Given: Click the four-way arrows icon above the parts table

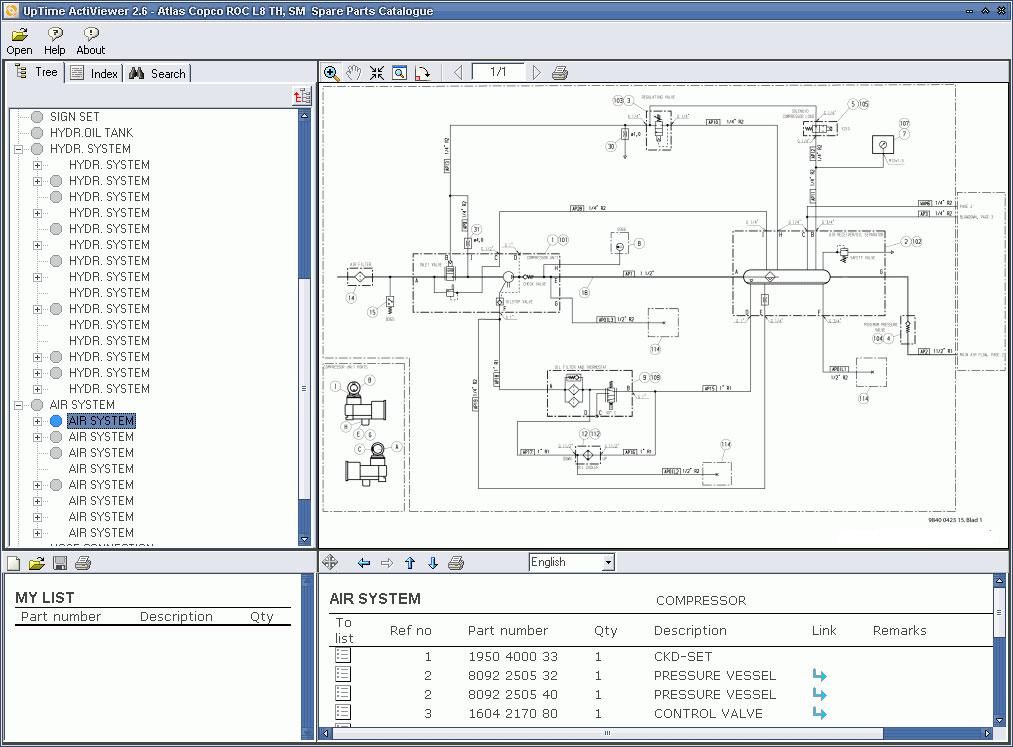Looking at the screenshot, I should (330, 562).
